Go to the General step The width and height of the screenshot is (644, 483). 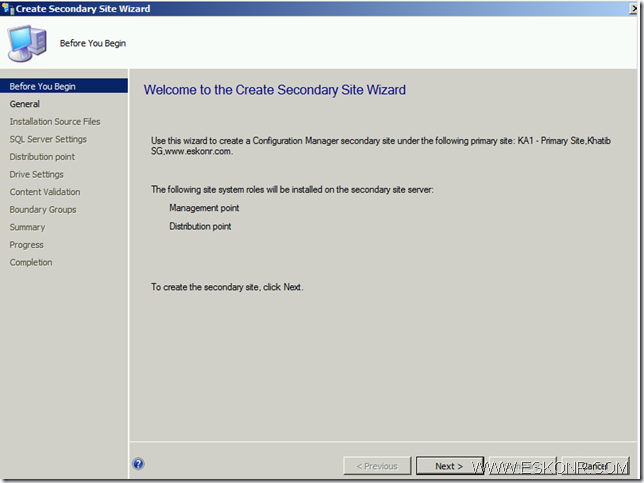(x=25, y=104)
